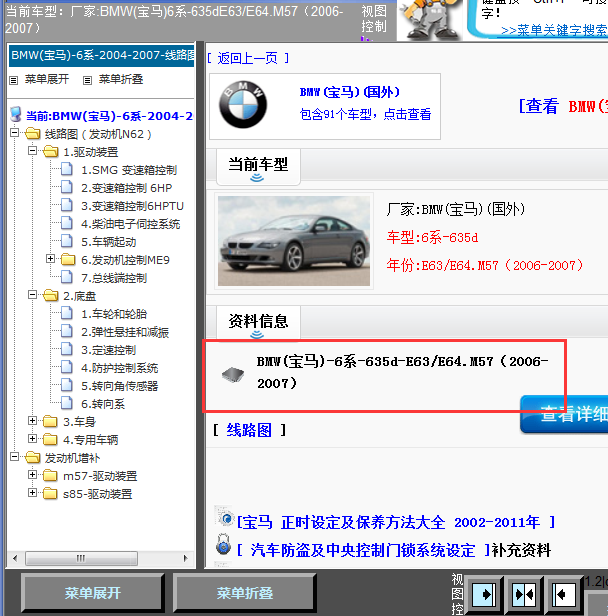This screenshot has height=616, width=608.
Task: Expand the s85-驱动装置 folder
Action: point(33,493)
